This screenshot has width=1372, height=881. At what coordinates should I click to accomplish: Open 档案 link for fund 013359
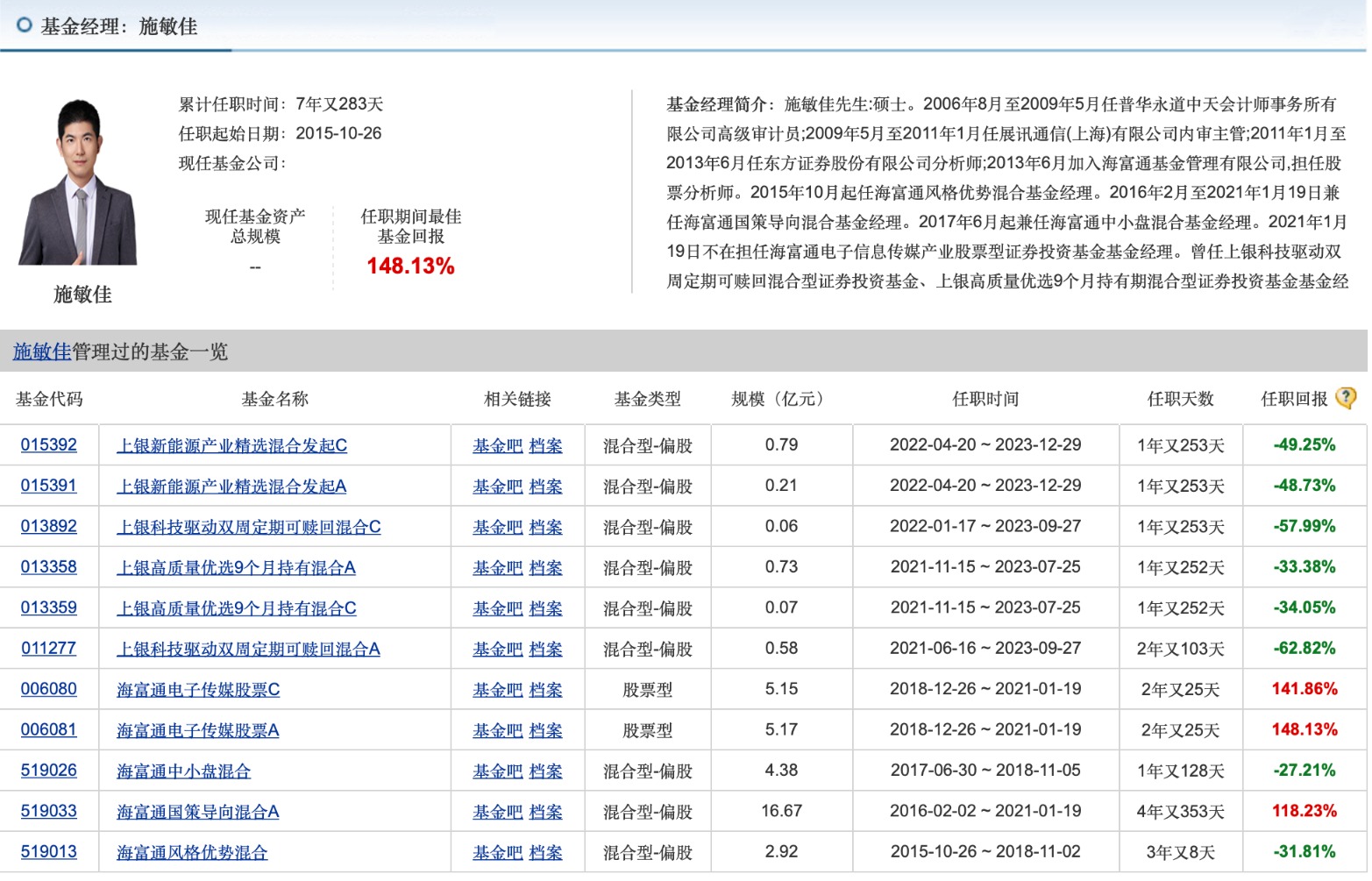tap(545, 607)
